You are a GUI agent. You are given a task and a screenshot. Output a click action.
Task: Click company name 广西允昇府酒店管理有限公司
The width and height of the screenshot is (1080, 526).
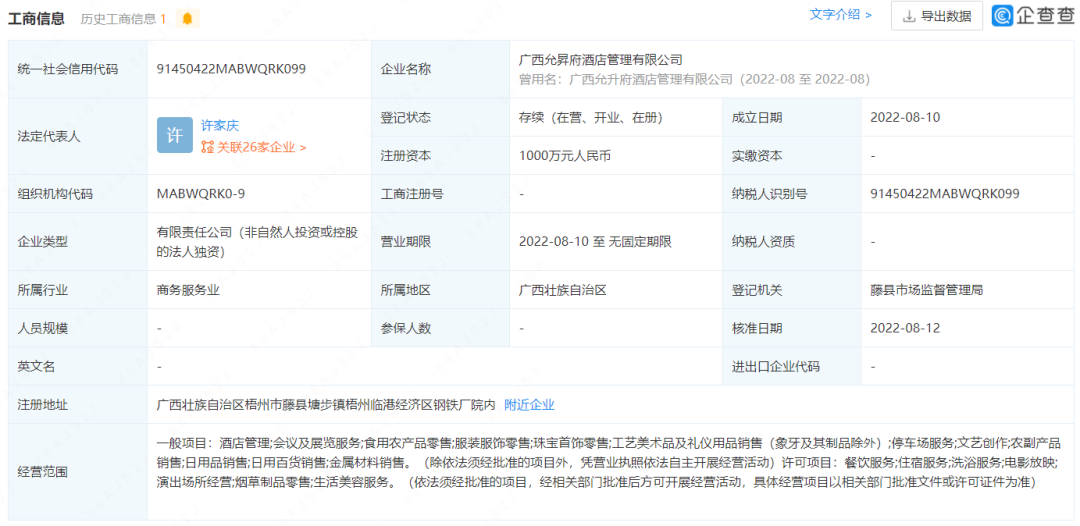click(x=601, y=60)
